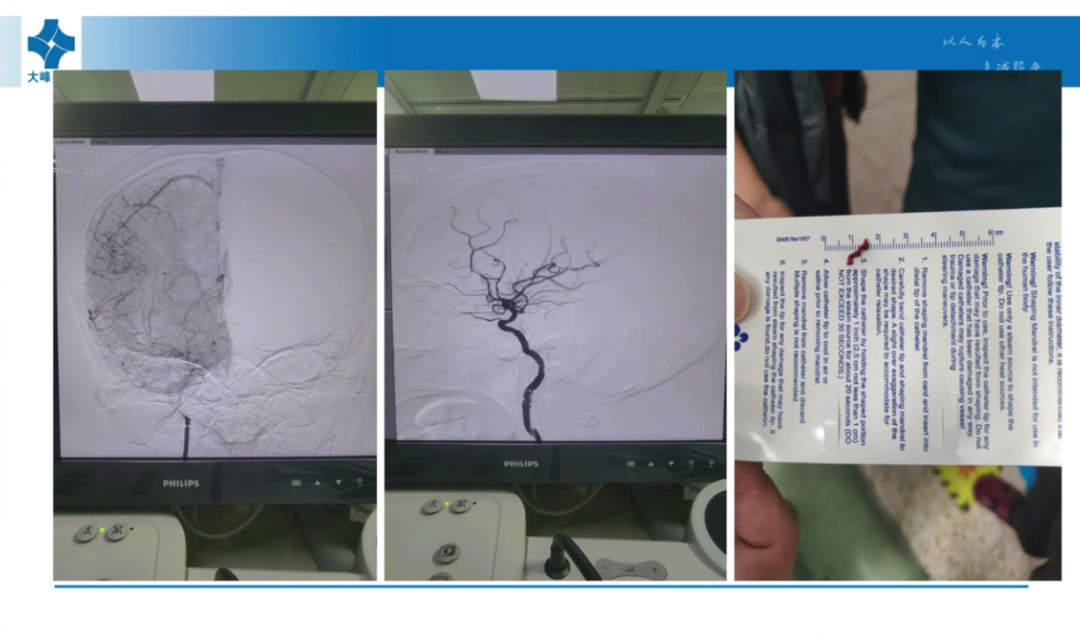Click the PHILIPS logo on the left monitor

click(x=180, y=483)
